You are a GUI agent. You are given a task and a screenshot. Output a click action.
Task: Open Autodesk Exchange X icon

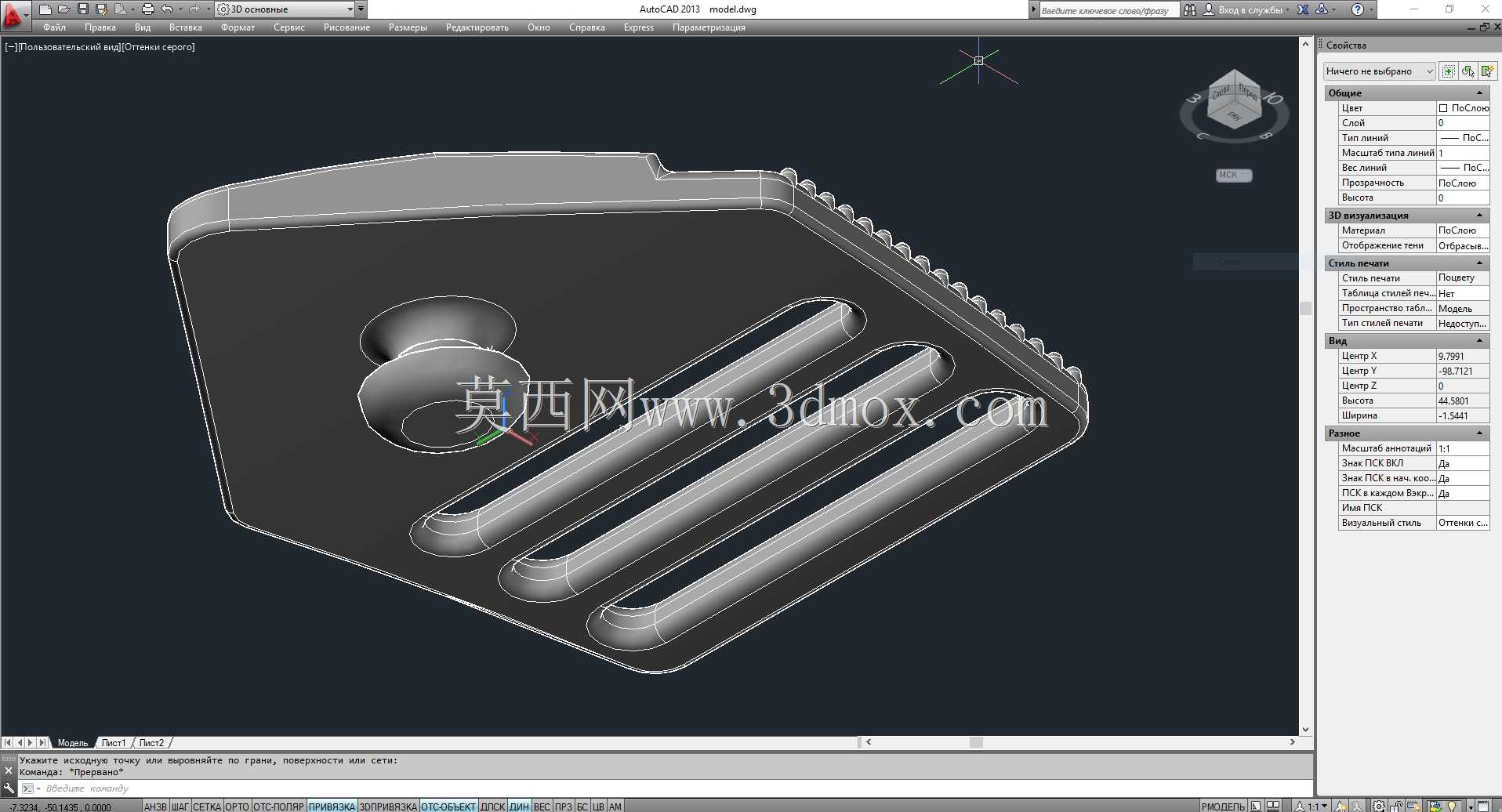1303,9
